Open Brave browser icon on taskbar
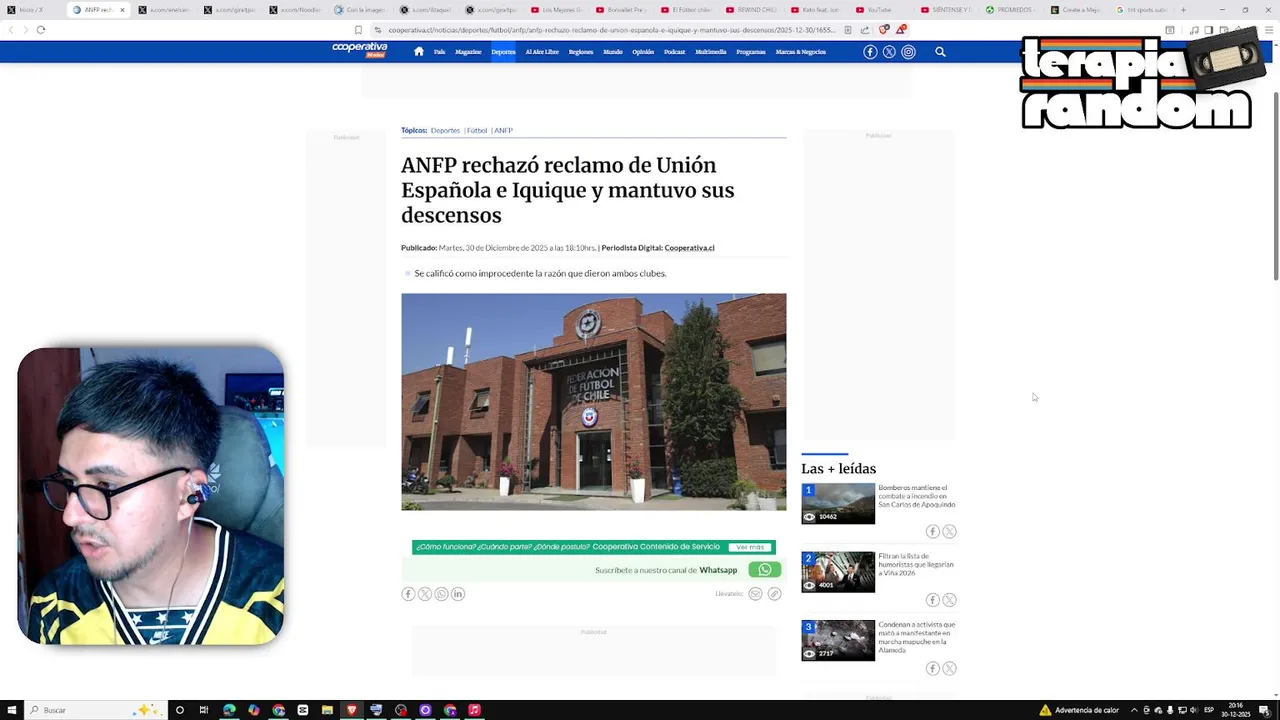This screenshot has width=1280, height=720. [x=352, y=710]
